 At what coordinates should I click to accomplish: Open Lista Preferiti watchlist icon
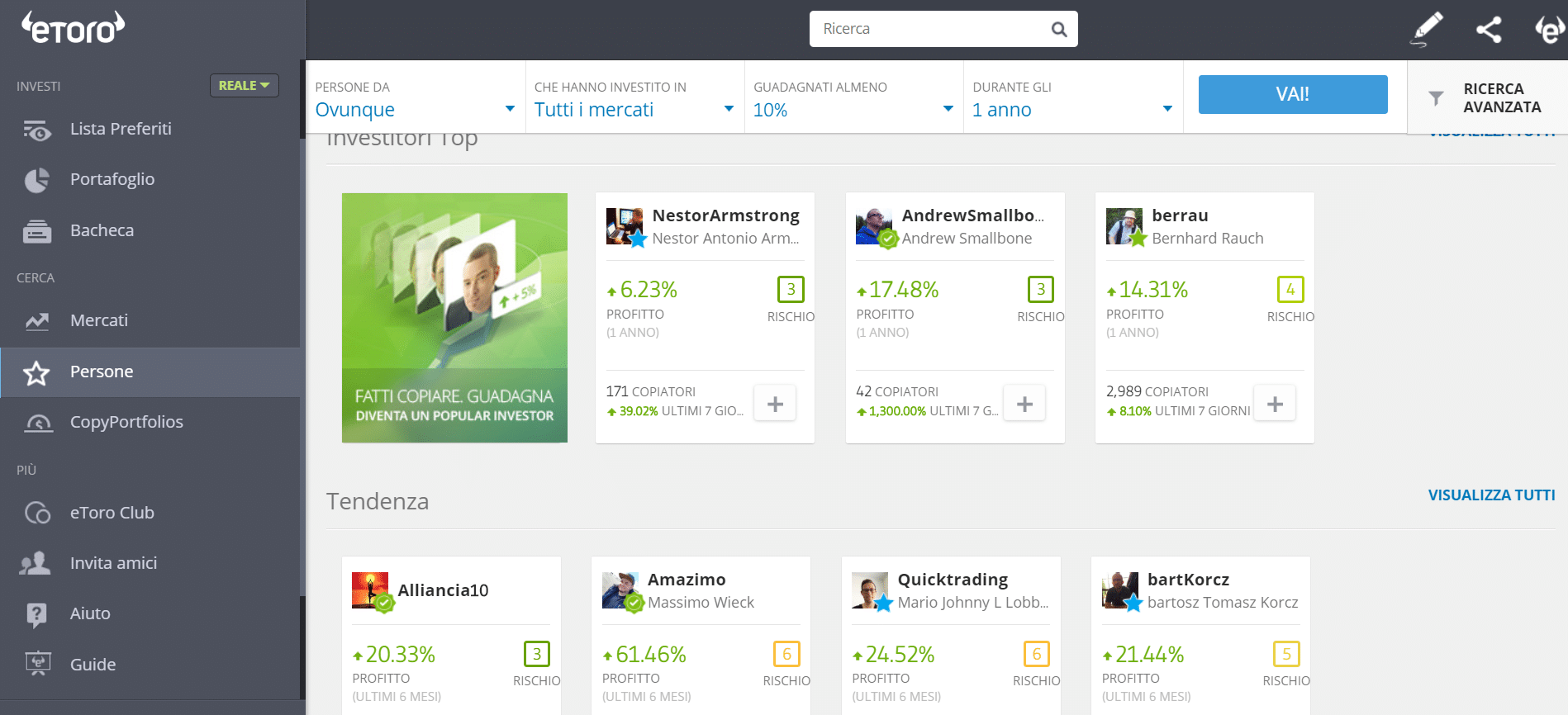point(36,130)
